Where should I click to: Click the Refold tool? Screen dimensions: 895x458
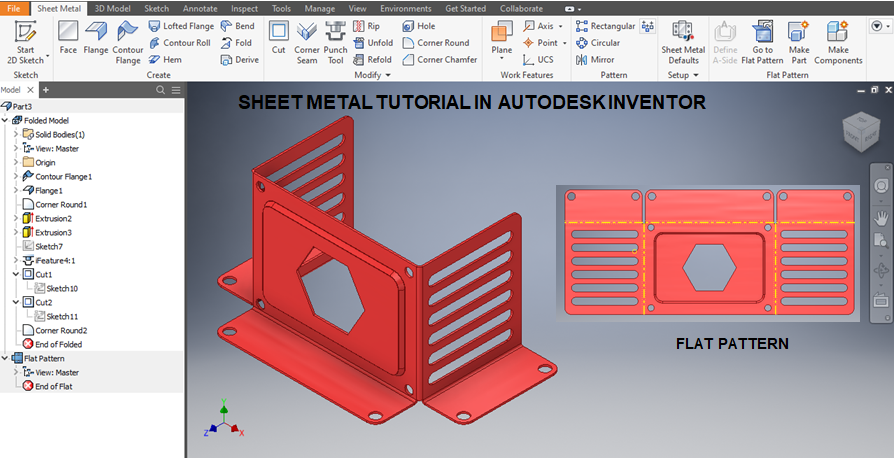click(372, 59)
